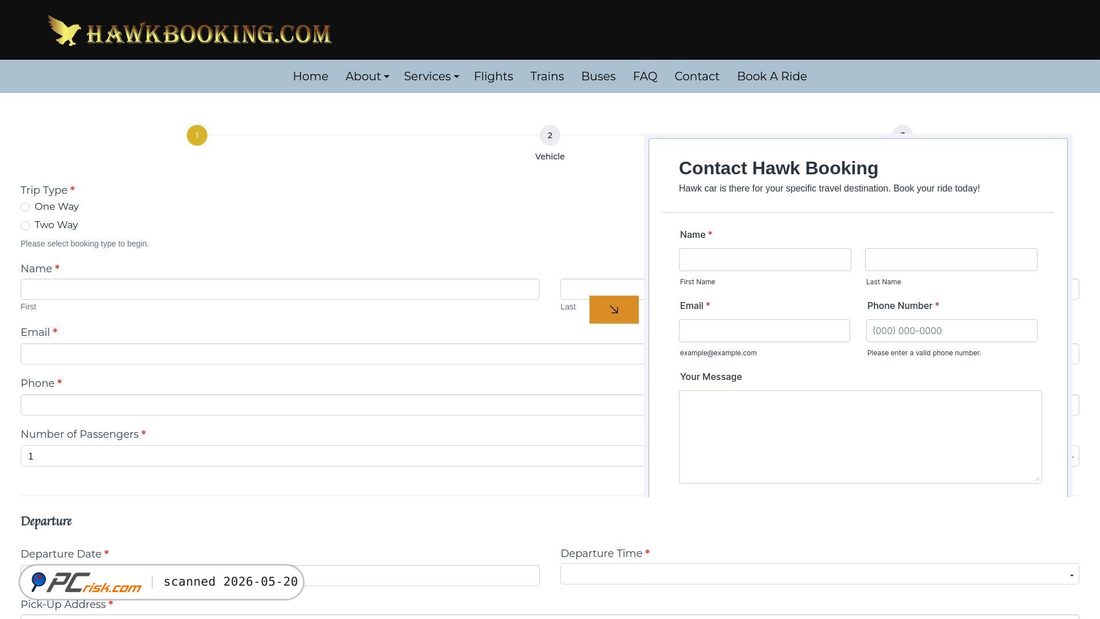This screenshot has width=1100, height=619.
Task: Click step 2 Vehicle progress circle
Action: pyautogui.click(x=549, y=135)
